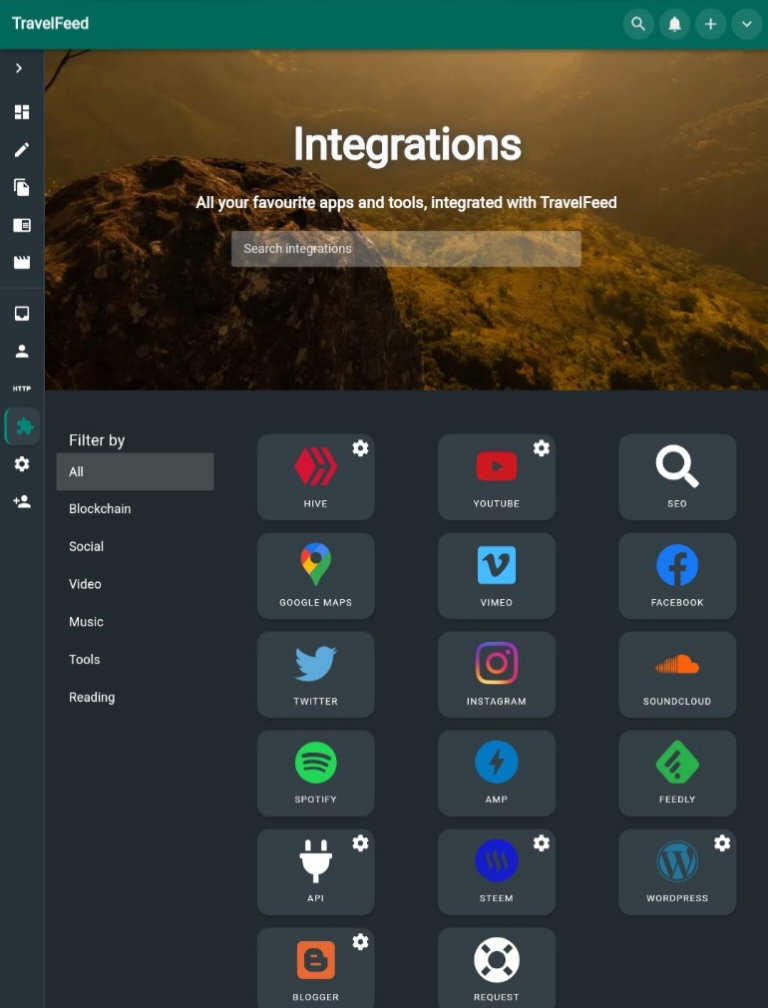Open the Spotify integration card
This screenshot has height=1008, width=768.
click(x=316, y=773)
